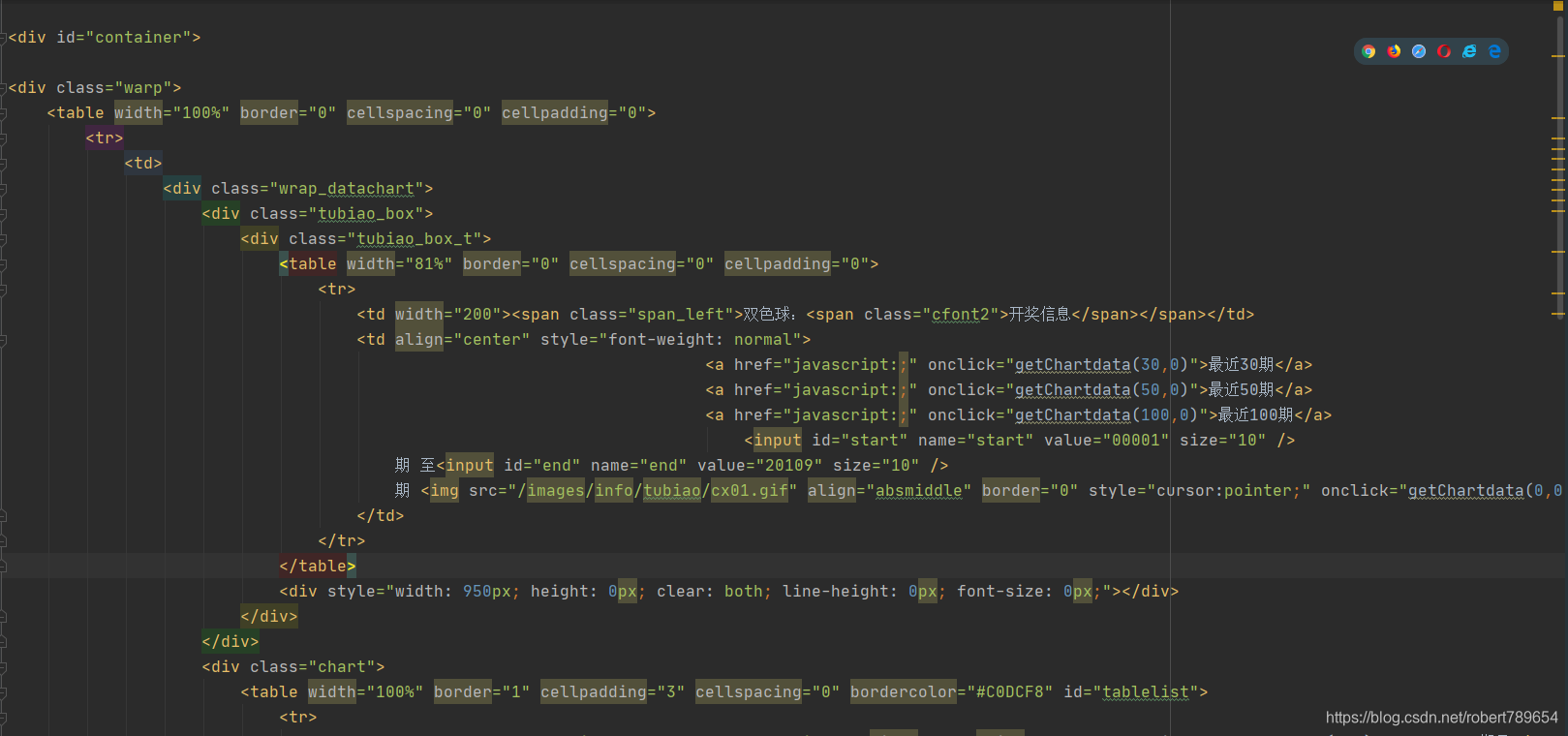The width and height of the screenshot is (1568, 736).
Task: Open page in Safari browser icon
Action: 1419,51
